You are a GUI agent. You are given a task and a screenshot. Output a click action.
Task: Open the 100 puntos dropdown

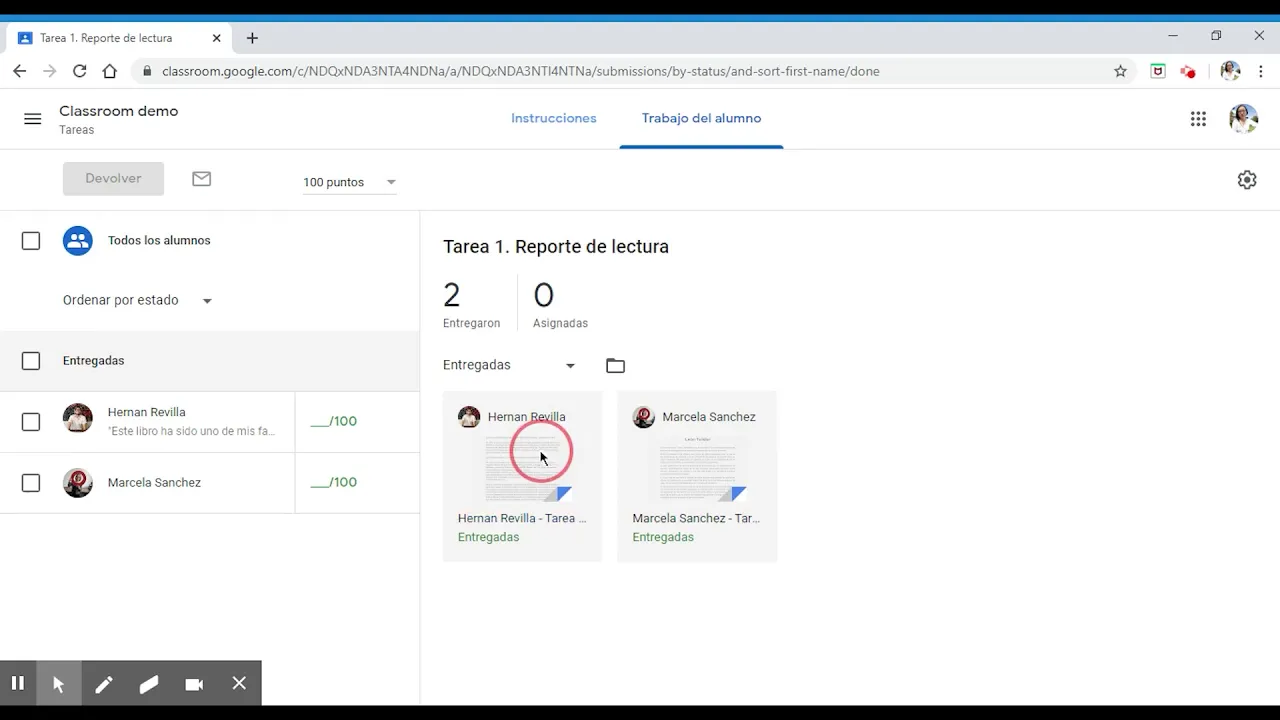[x=350, y=182]
